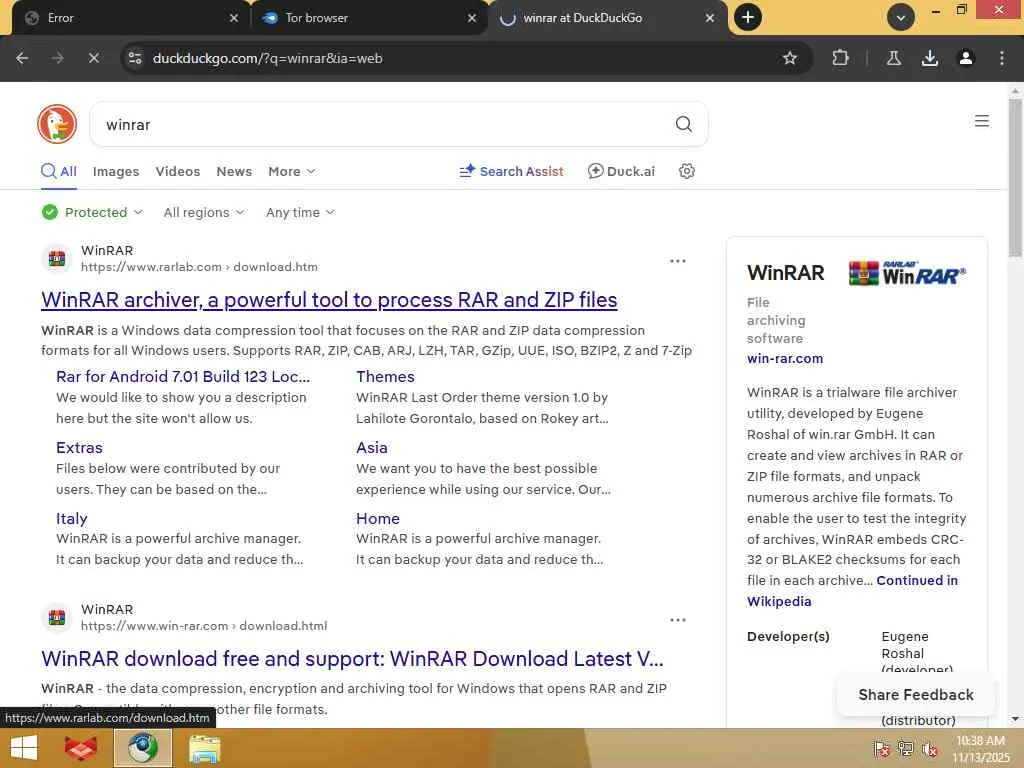1024x768 pixels.
Task: Switch to Videos results
Action: [x=178, y=171]
